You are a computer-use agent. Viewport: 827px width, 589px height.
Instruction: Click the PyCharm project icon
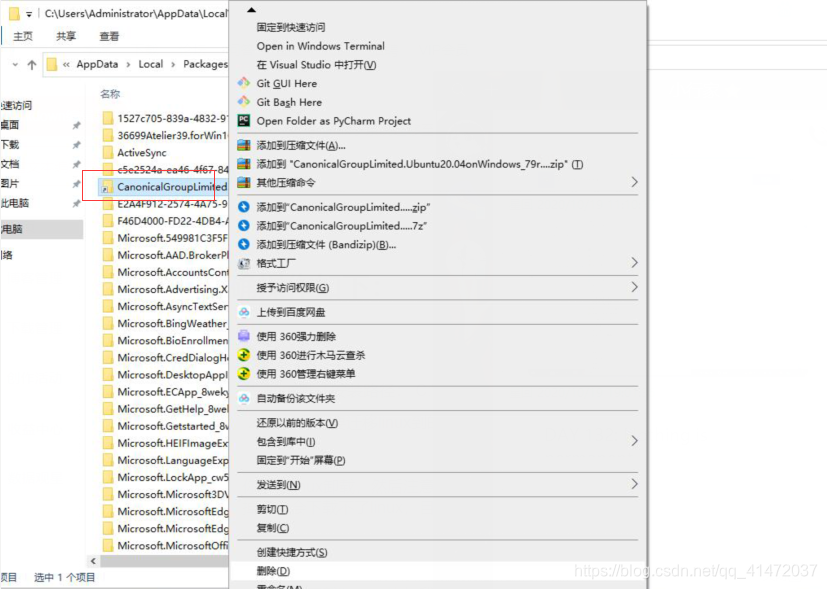click(x=244, y=121)
